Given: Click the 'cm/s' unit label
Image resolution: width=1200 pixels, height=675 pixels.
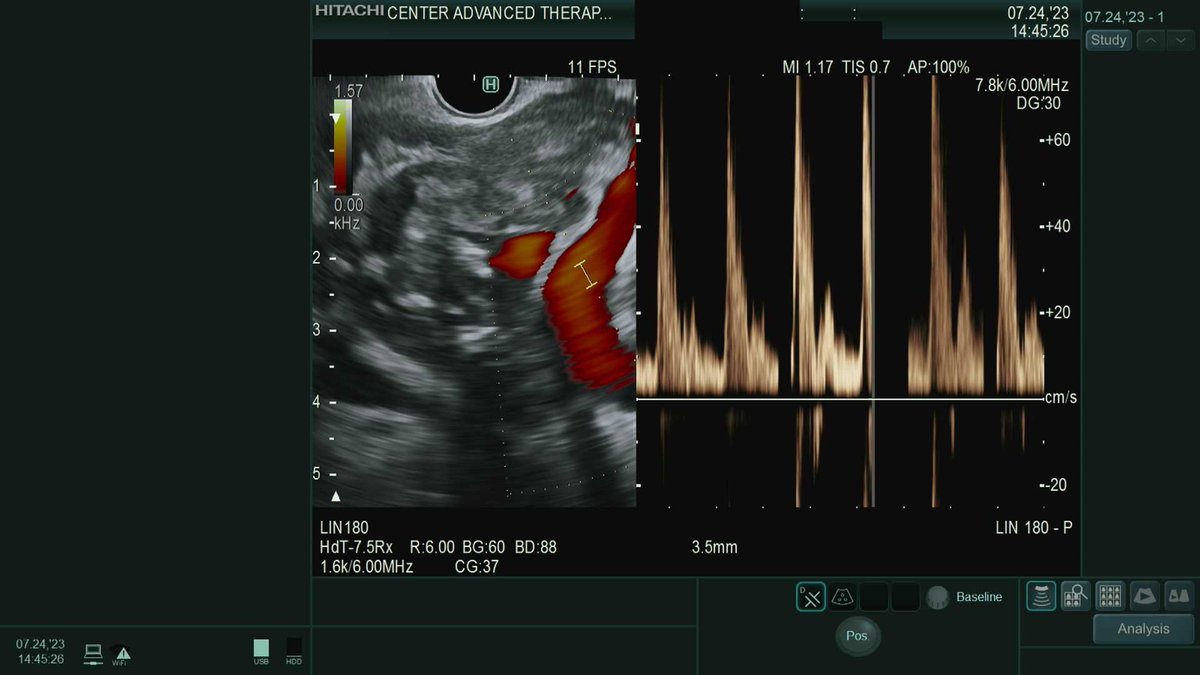Looking at the screenshot, I should 1061,398.
